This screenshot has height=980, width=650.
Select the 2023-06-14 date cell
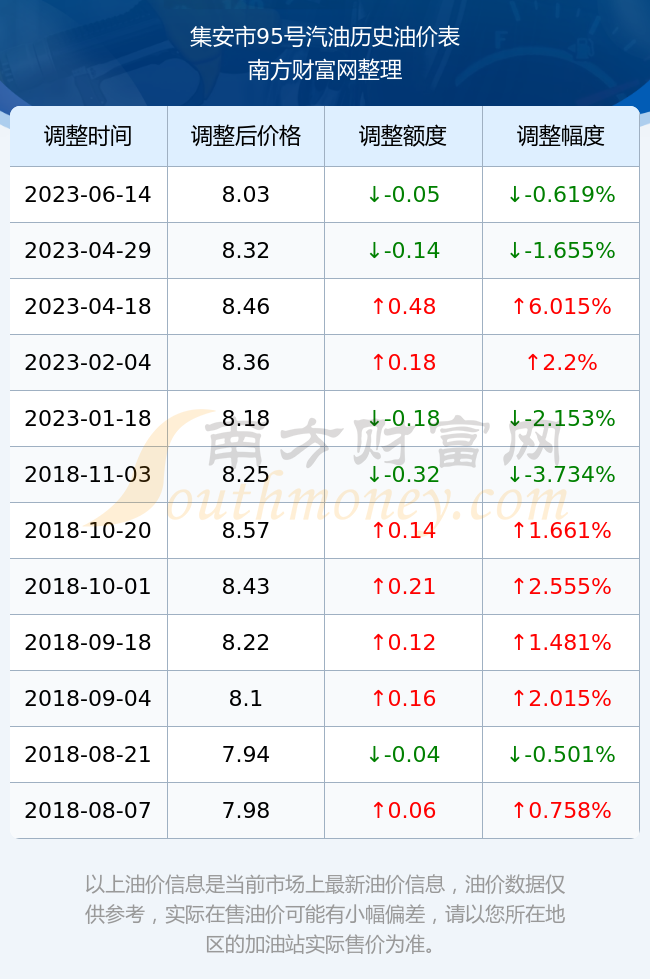tap(88, 194)
